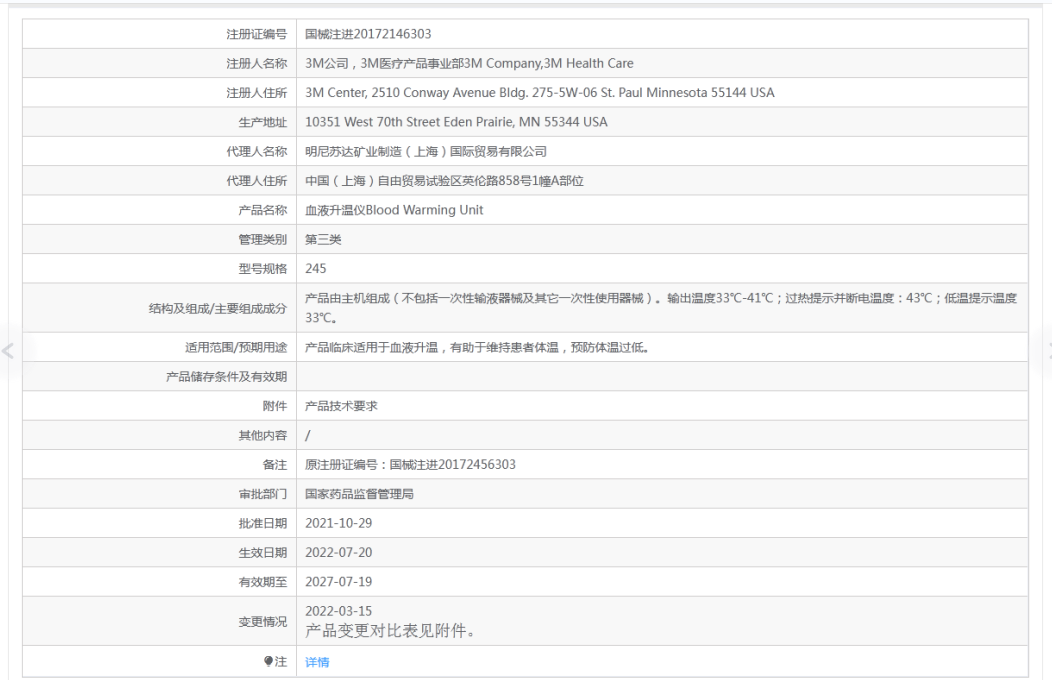Click the 审批部门 label
1052x680 pixels.
(x=262, y=494)
